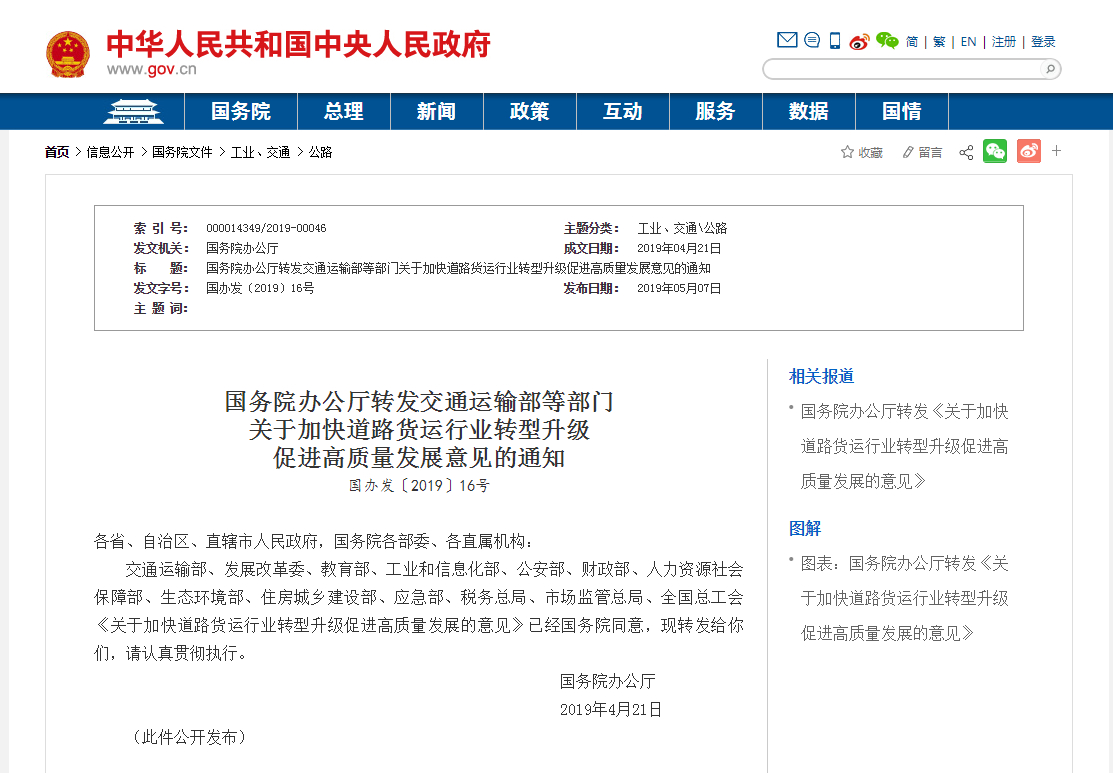Click the share icon near 留言
The height and width of the screenshot is (773, 1113).
(966, 152)
